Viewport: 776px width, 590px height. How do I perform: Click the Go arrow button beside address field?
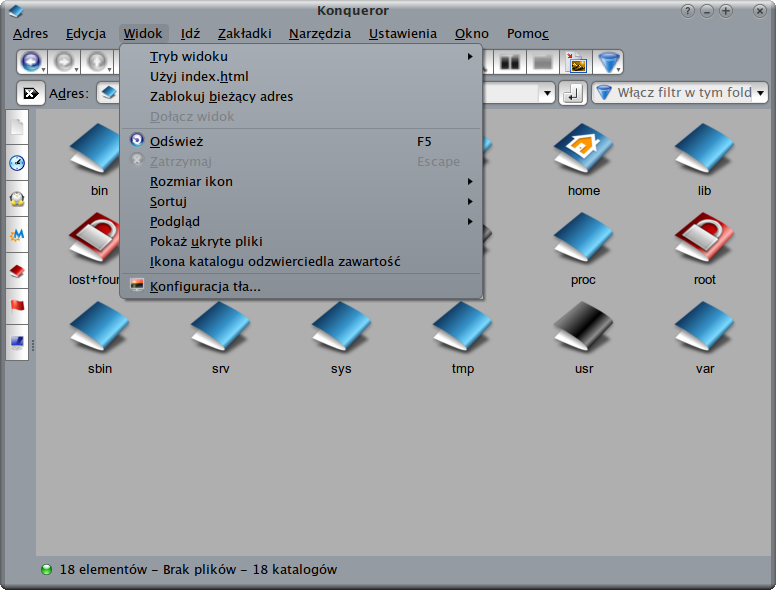click(x=573, y=93)
